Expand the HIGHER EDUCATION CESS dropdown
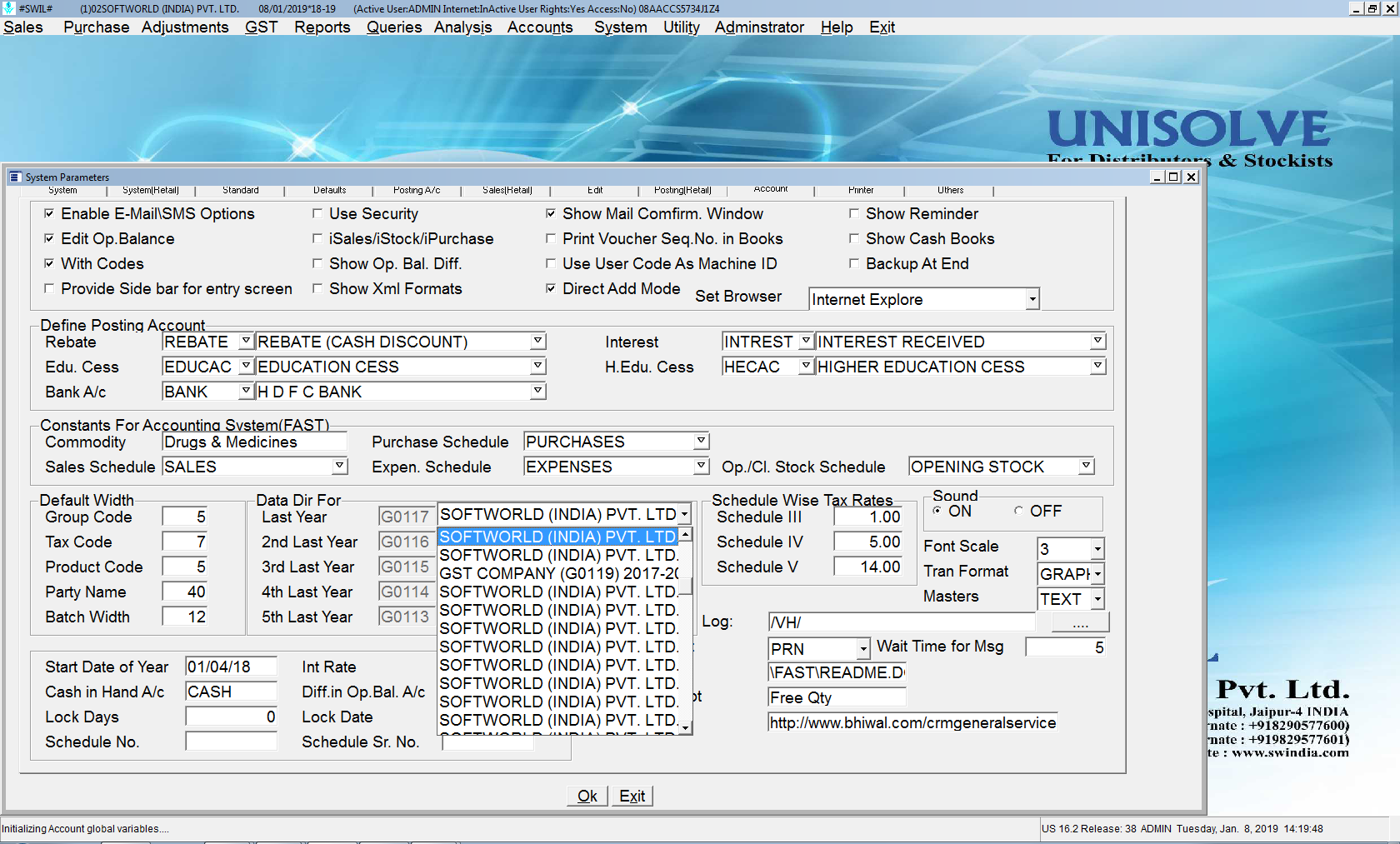This screenshot has height=844, width=1400. pos(1098,366)
